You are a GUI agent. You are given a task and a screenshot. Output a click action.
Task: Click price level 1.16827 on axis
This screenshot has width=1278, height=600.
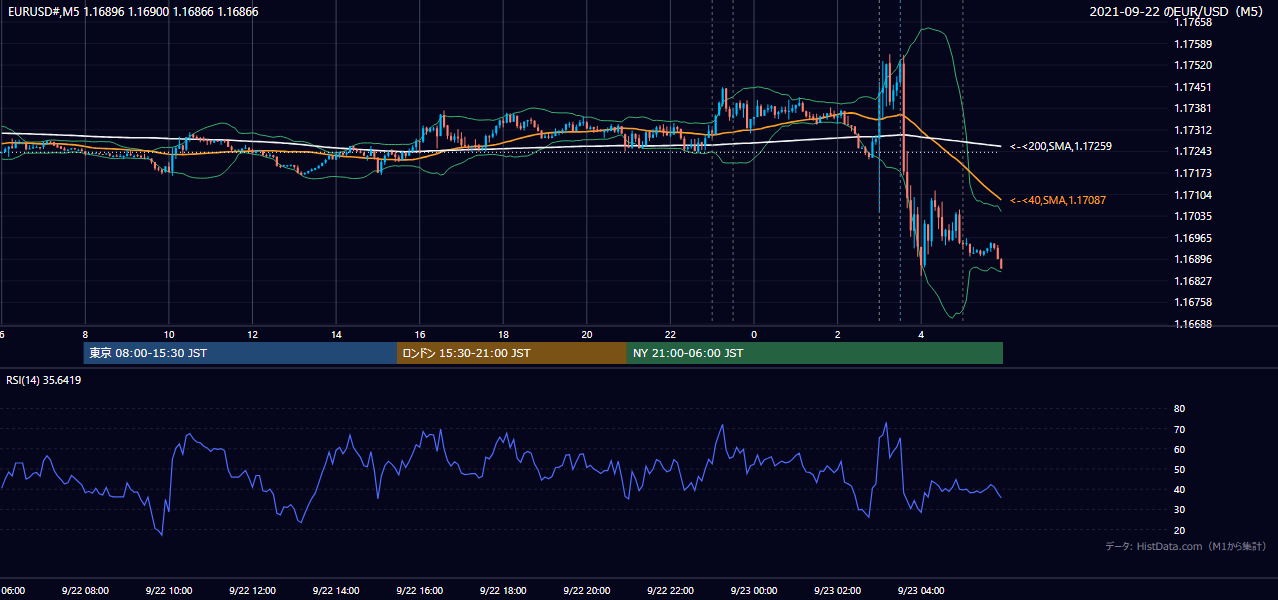[x=1193, y=281]
